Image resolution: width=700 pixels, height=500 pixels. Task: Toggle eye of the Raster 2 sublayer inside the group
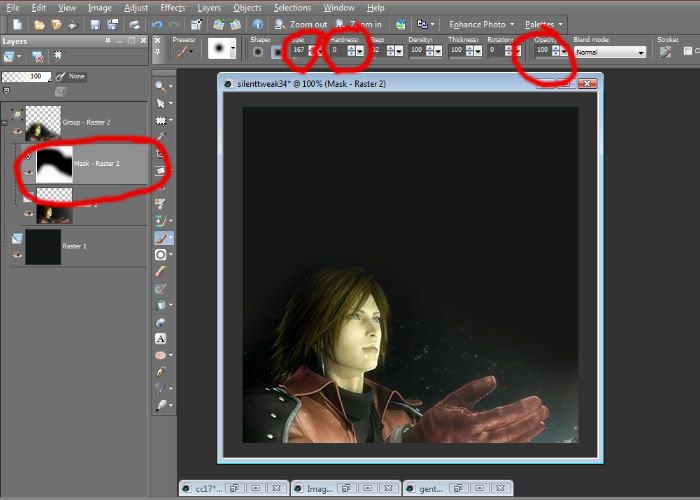coord(29,213)
